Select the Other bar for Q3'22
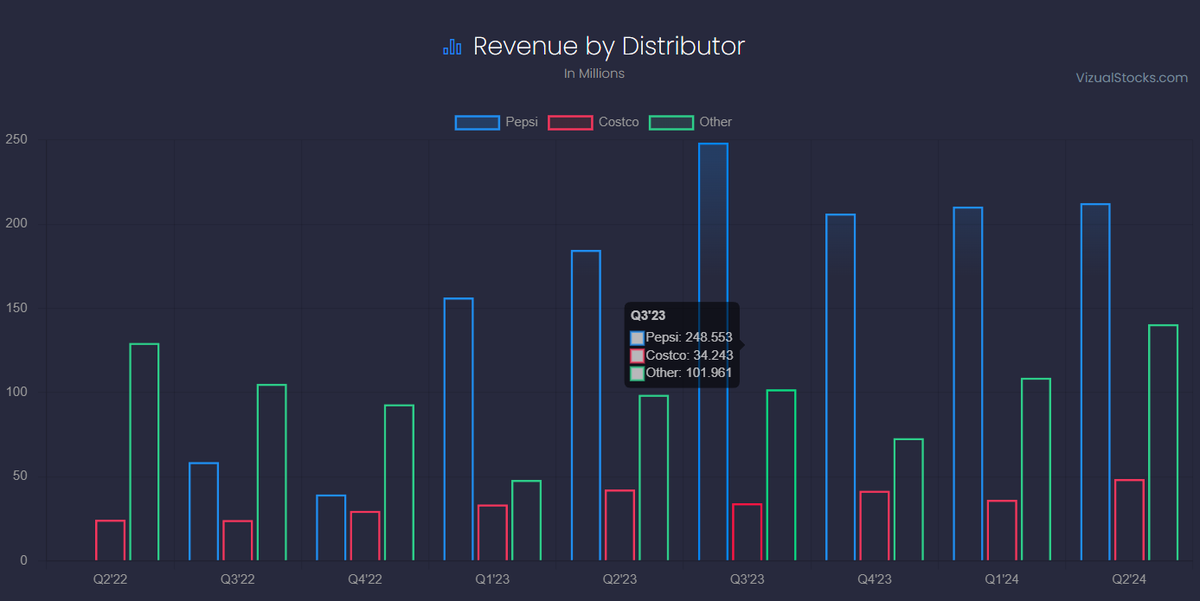The height and width of the screenshot is (601, 1200). tap(272, 473)
